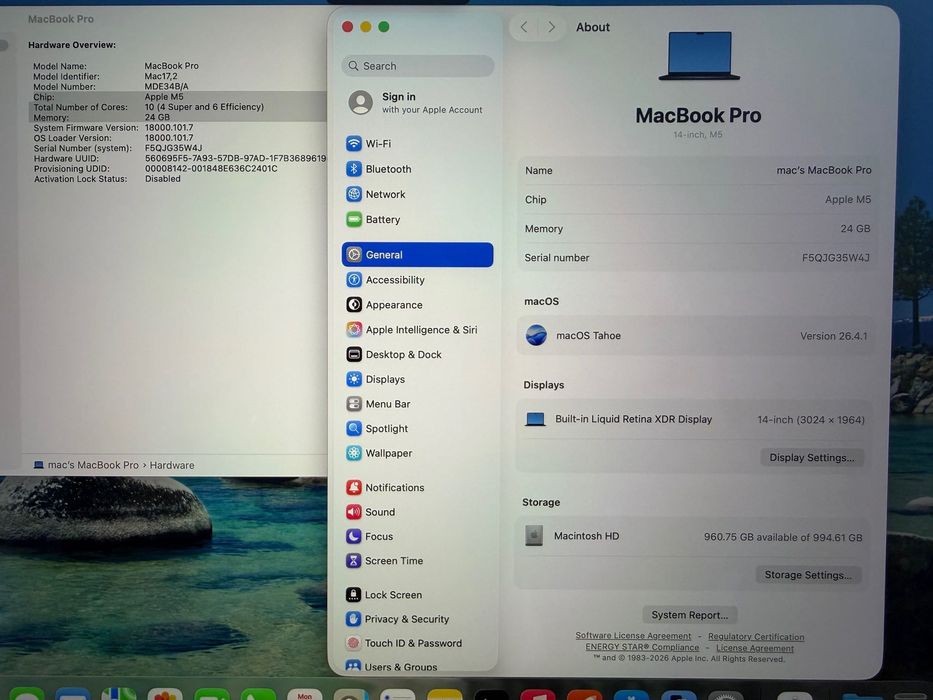The image size is (933, 700).
Task: Open Storage Settings button
Action: (808, 575)
